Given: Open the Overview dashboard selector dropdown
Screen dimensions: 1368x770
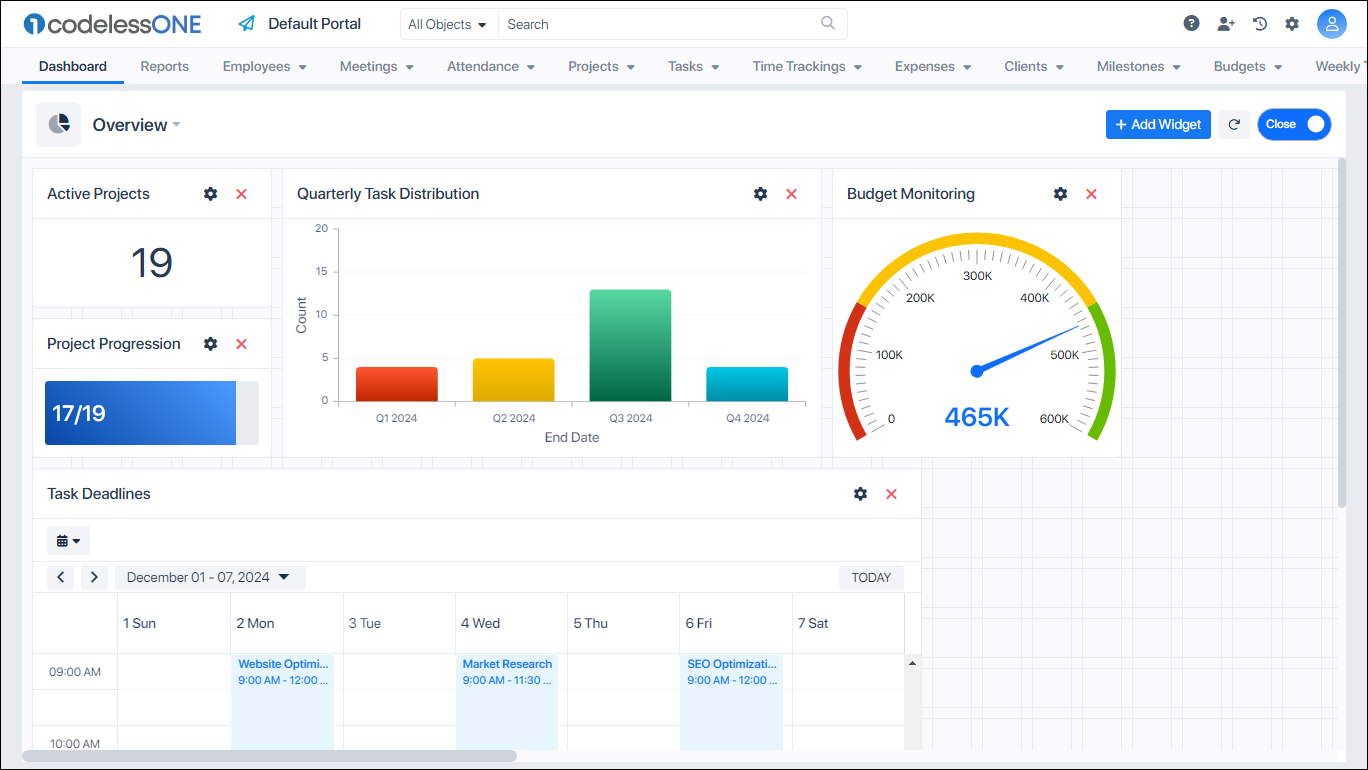Looking at the screenshot, I should click(x=135, y=124).
